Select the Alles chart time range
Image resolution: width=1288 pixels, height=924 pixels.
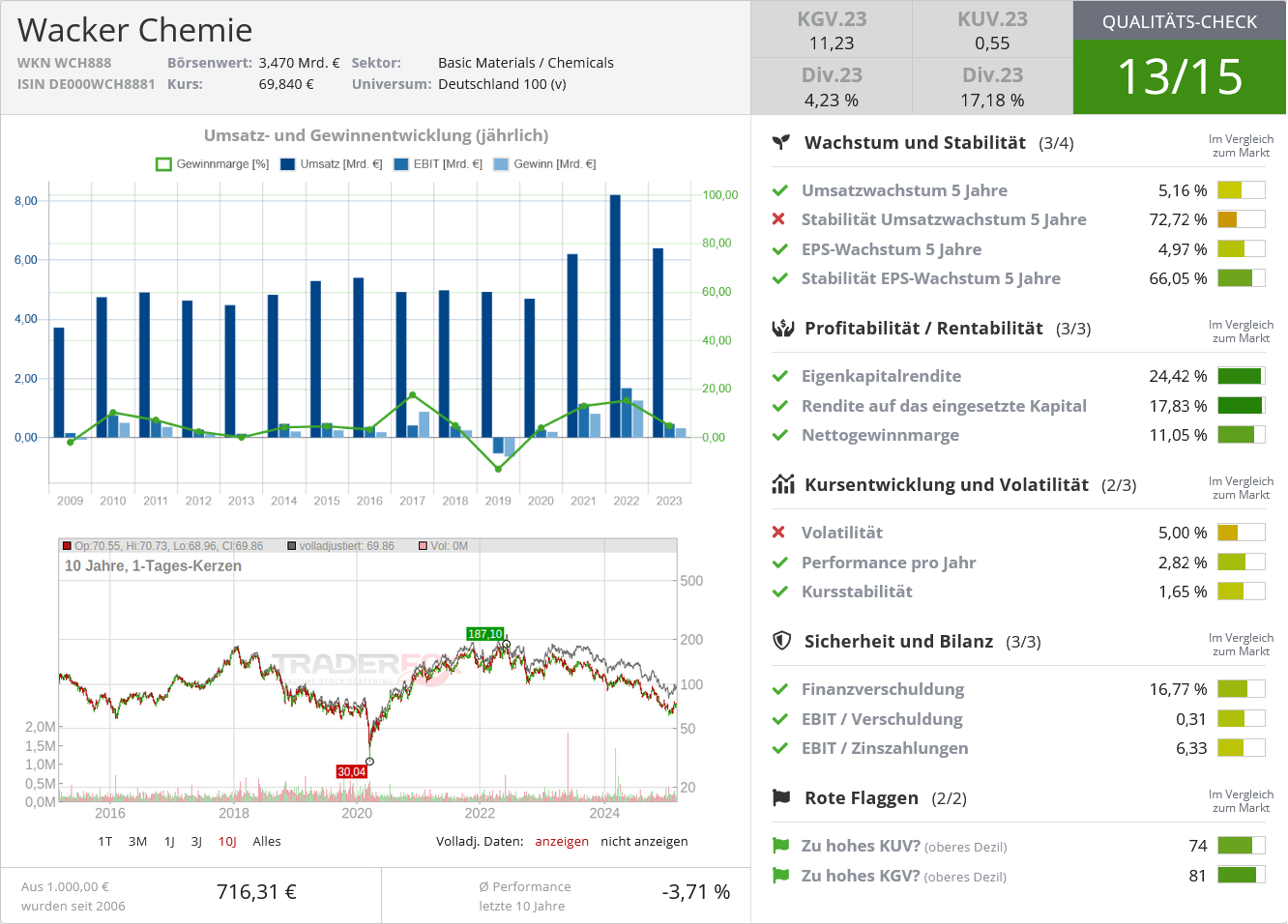coord(267,842)
